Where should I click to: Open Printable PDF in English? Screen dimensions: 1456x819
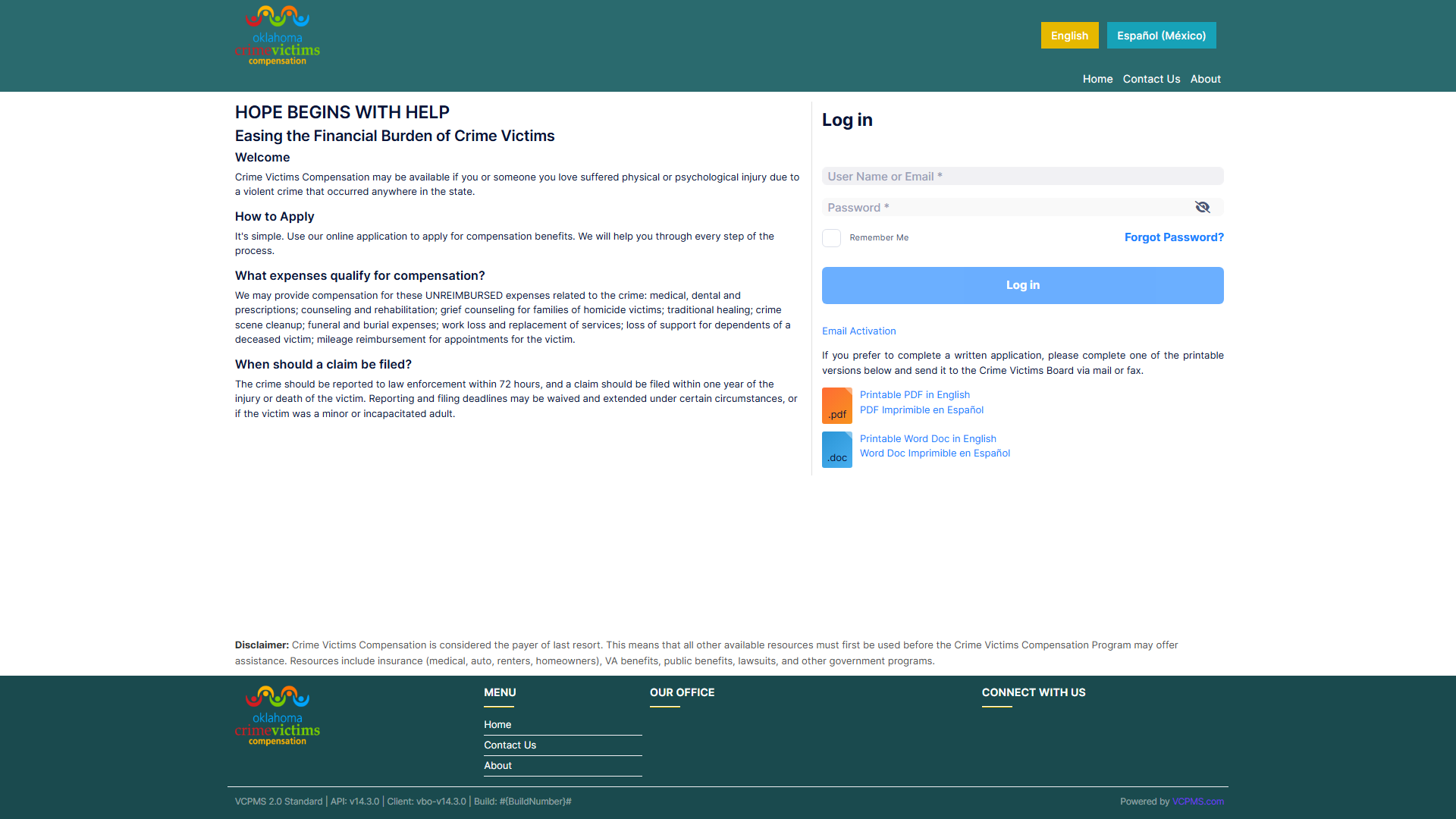click(915, 394)
